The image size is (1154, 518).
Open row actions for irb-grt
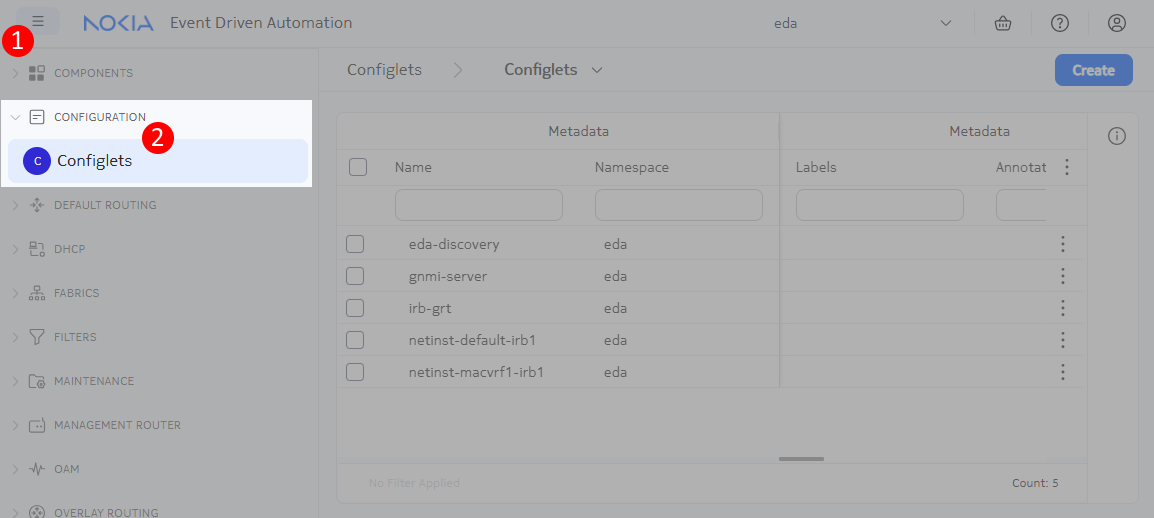tap(1063, 308)
